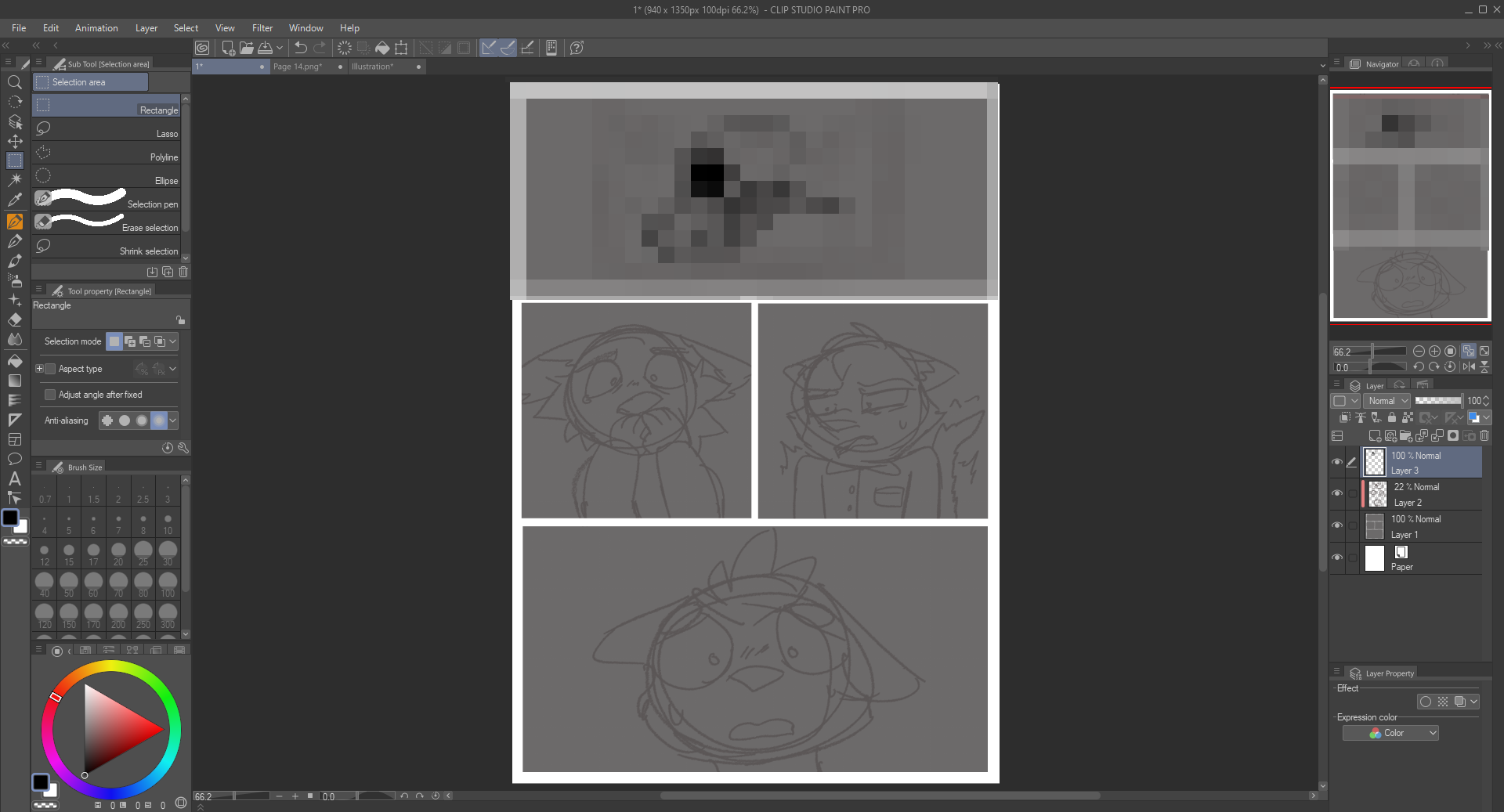Check Adjust angle after fixed
This screenshot has height=812, width=1504.
50,395
